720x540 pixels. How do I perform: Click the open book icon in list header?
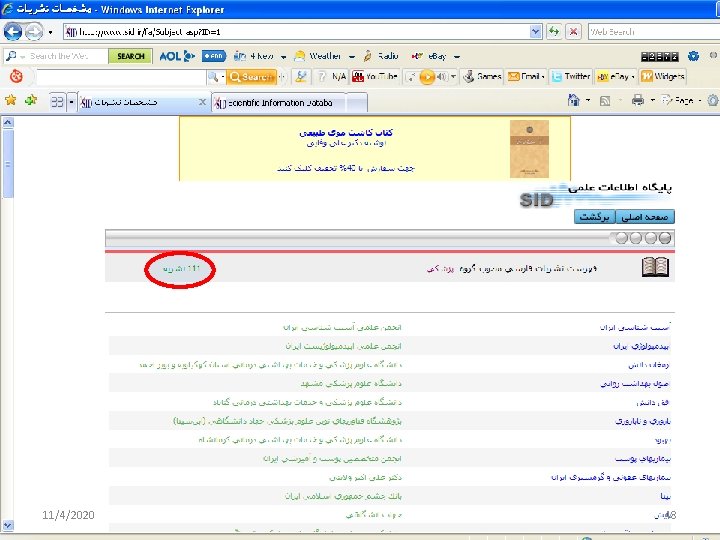coord(655,267)
